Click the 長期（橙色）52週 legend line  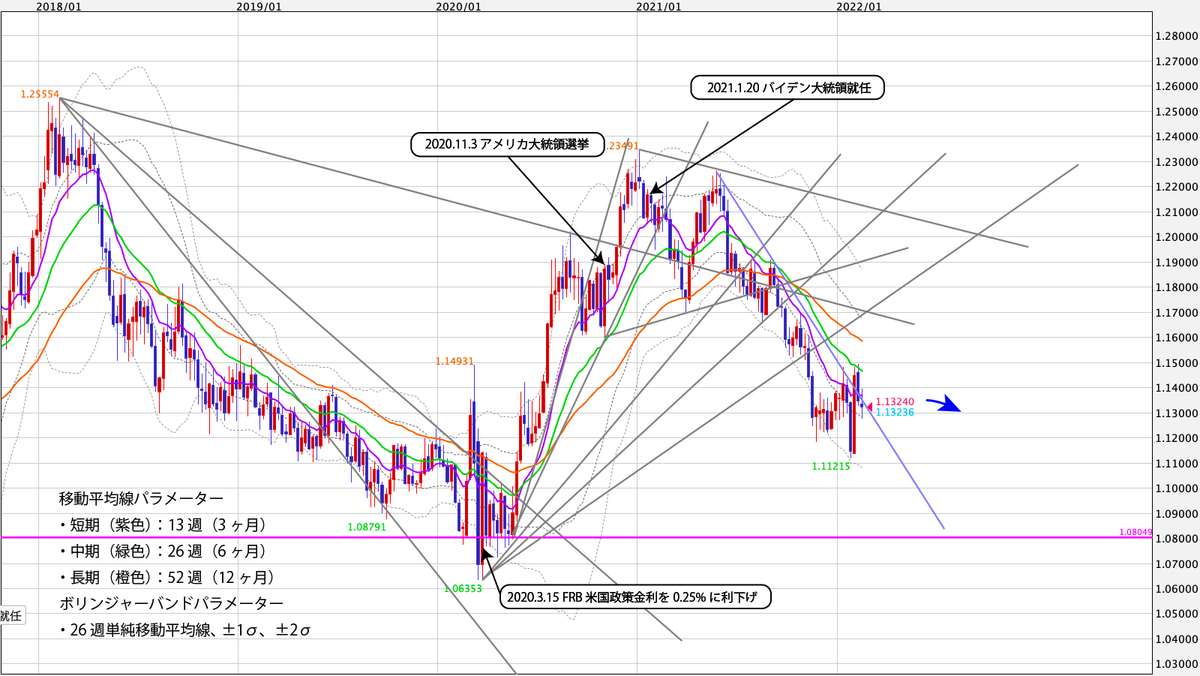[x=166, y=577]
